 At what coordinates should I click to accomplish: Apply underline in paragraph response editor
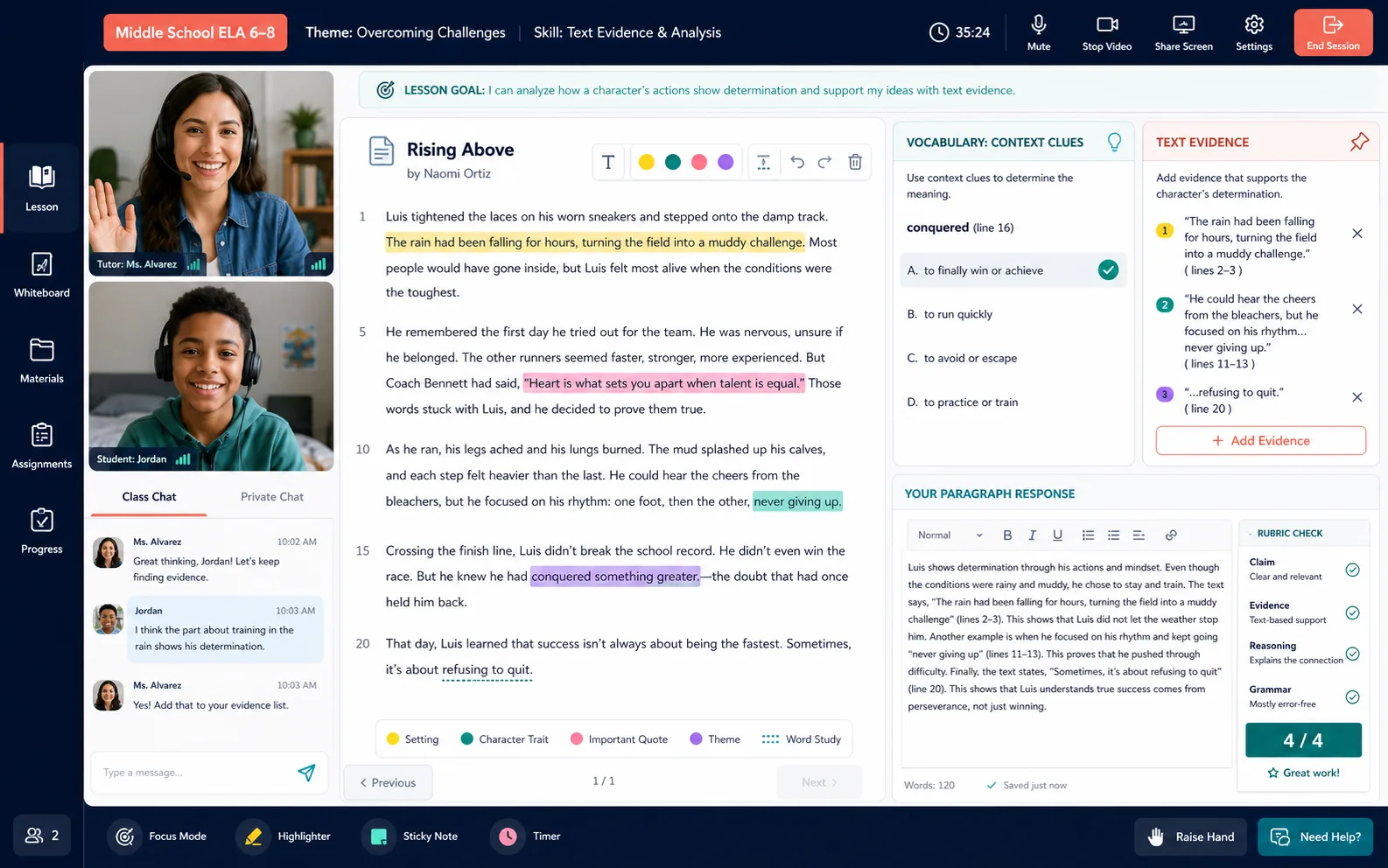click(1057, 535)
